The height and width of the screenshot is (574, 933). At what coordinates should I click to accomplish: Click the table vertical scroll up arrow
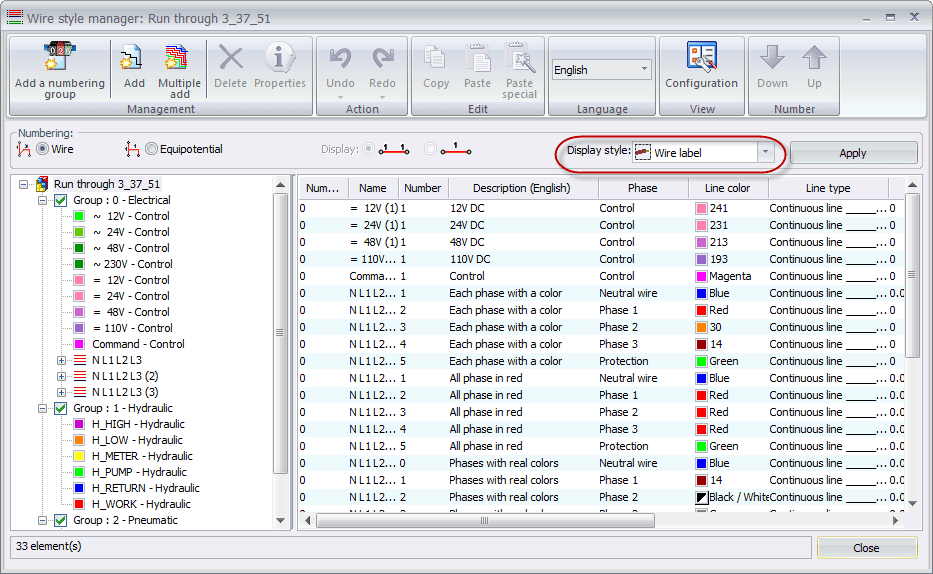coord(912,185)
